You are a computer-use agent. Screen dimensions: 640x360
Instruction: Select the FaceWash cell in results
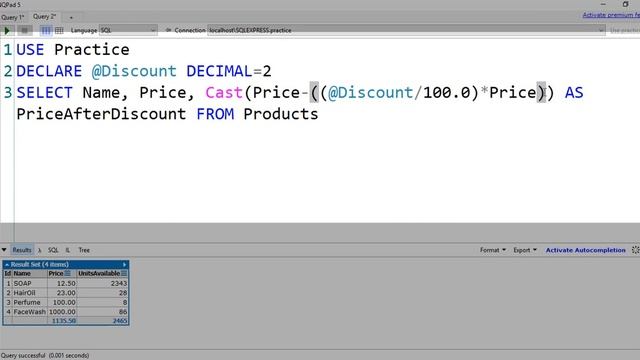point(29,312)
